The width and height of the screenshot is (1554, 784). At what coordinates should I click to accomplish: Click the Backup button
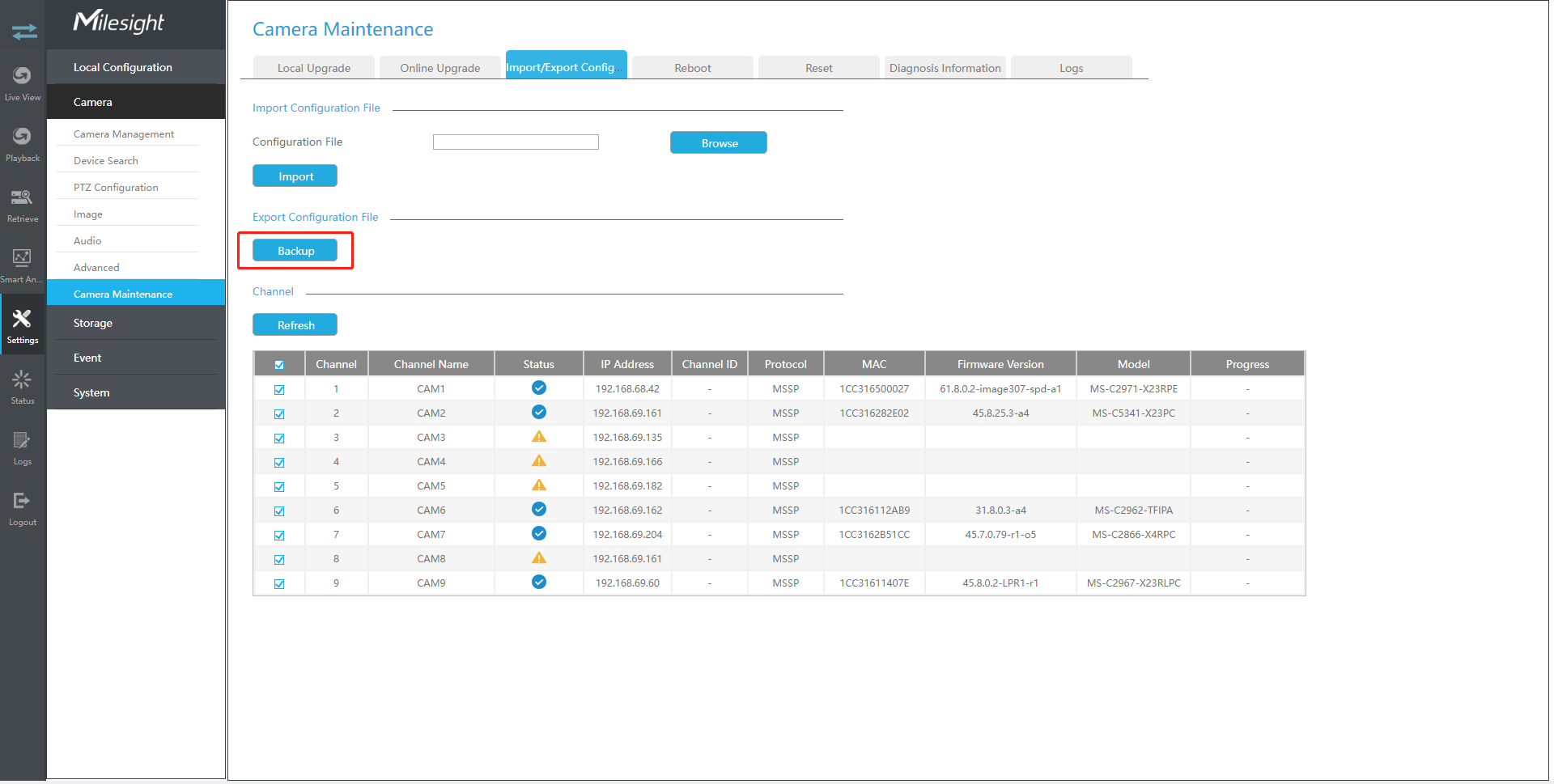pos(295,251)
